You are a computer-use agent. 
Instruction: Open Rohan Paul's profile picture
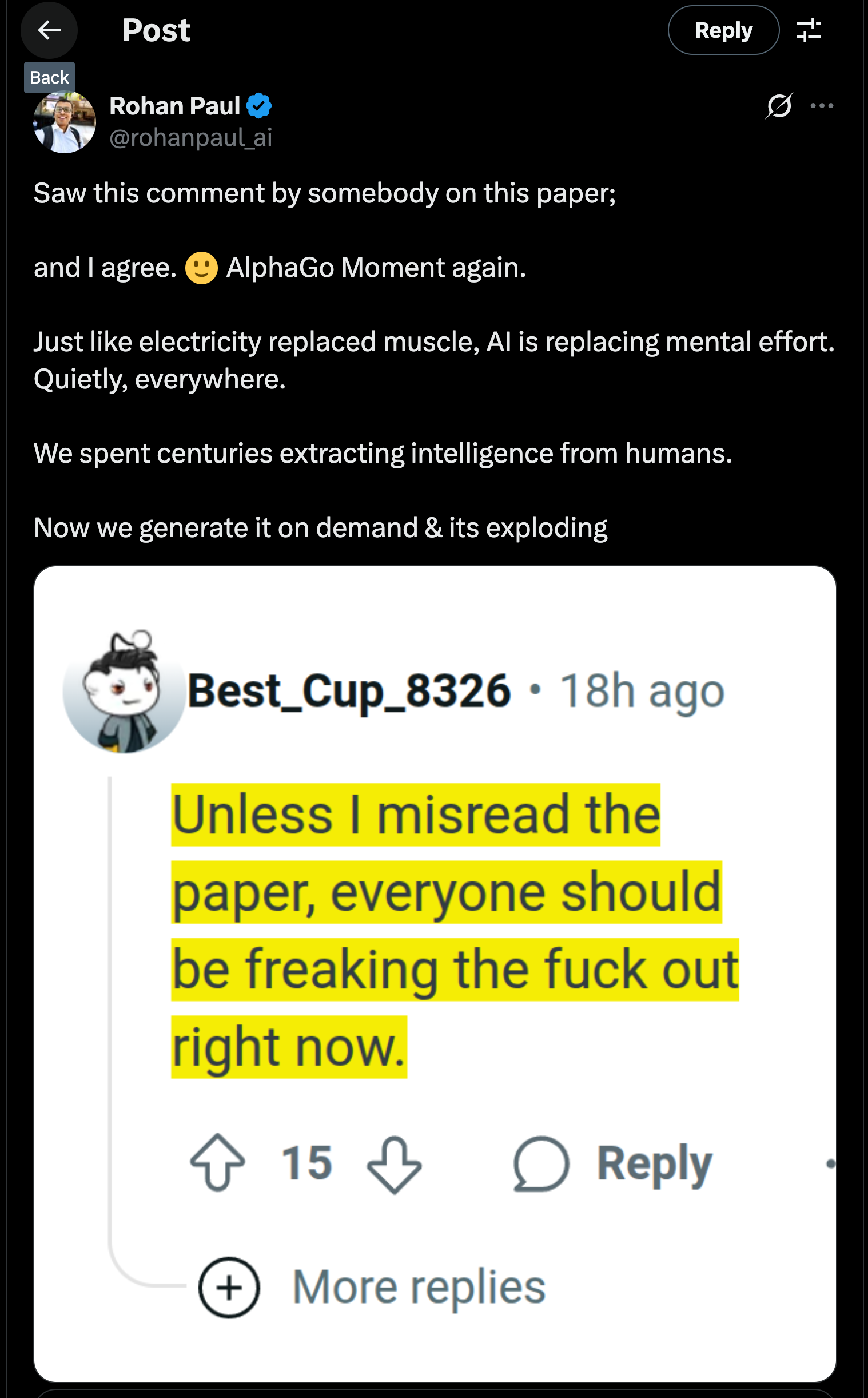tap(65, 122)
